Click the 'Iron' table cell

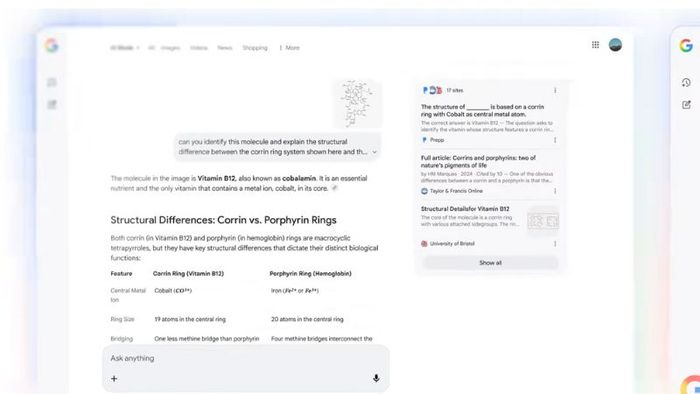[295, 290]
